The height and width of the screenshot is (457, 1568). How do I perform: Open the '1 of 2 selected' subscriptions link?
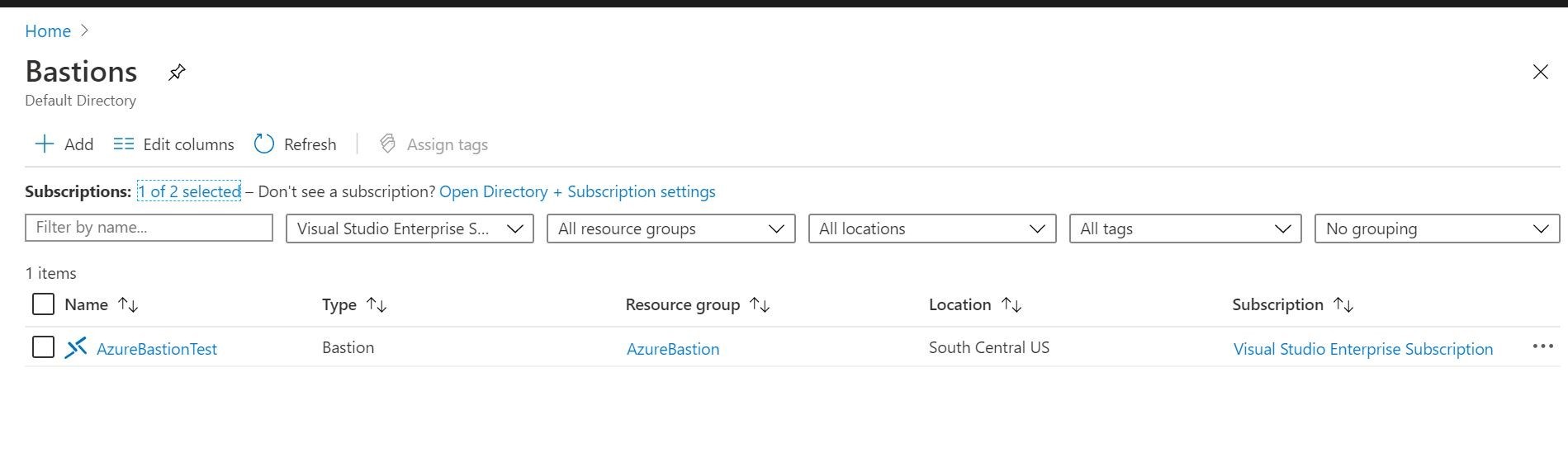click(189, 191)
